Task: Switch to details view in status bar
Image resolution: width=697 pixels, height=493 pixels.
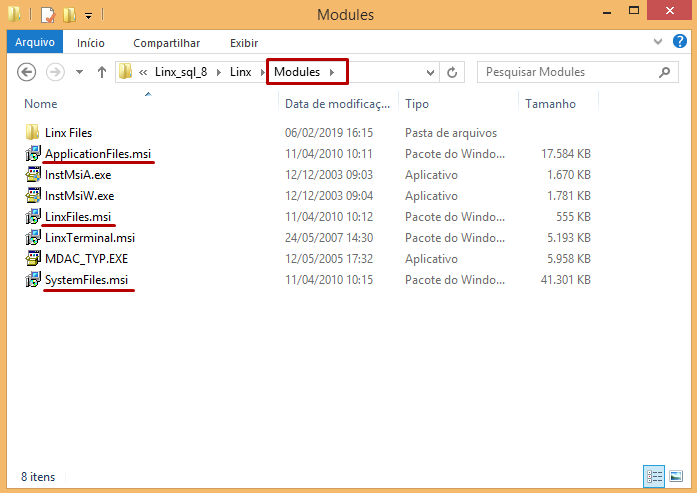Action: point(654,477)
